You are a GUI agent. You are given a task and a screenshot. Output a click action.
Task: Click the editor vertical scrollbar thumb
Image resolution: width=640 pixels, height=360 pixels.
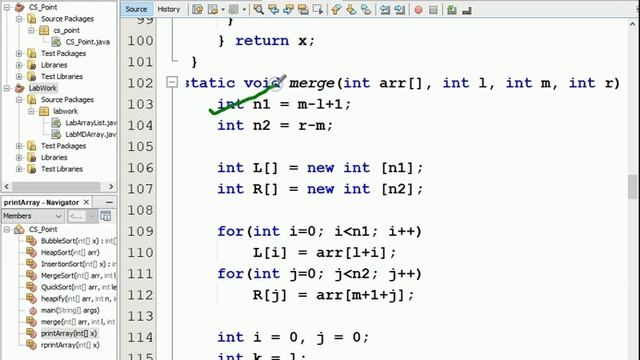click(632, 187)
